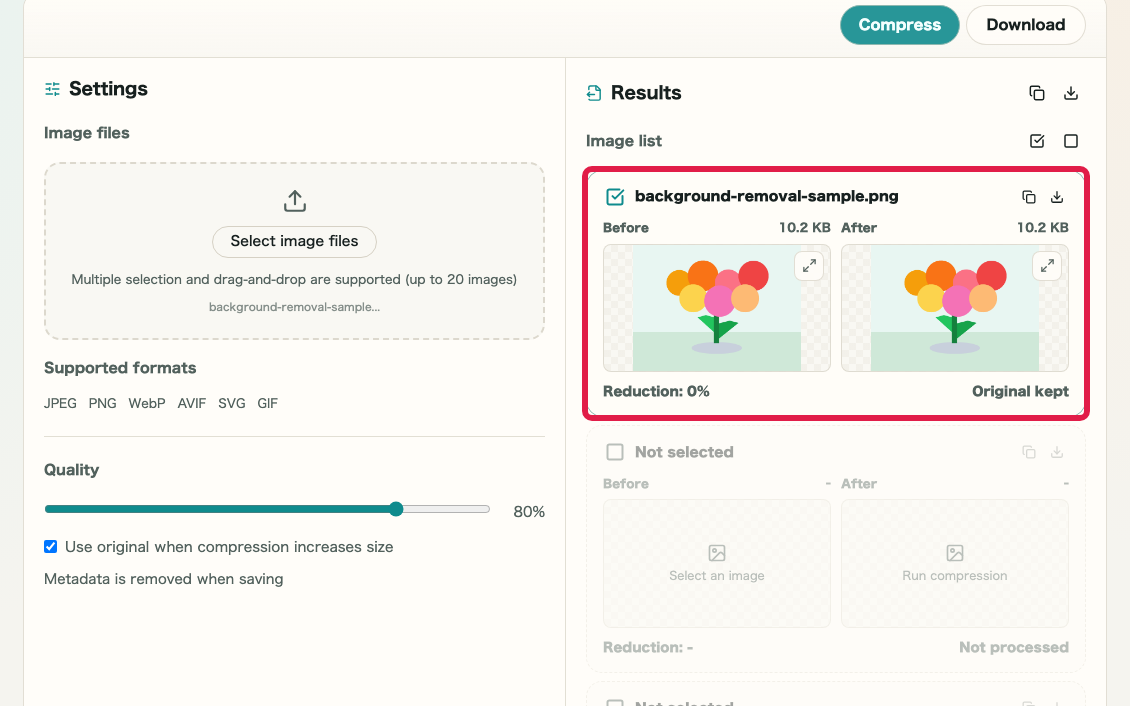Screen dimensions: 1130x706
Task: Click the Results panel icon
Action: [594, 93]
